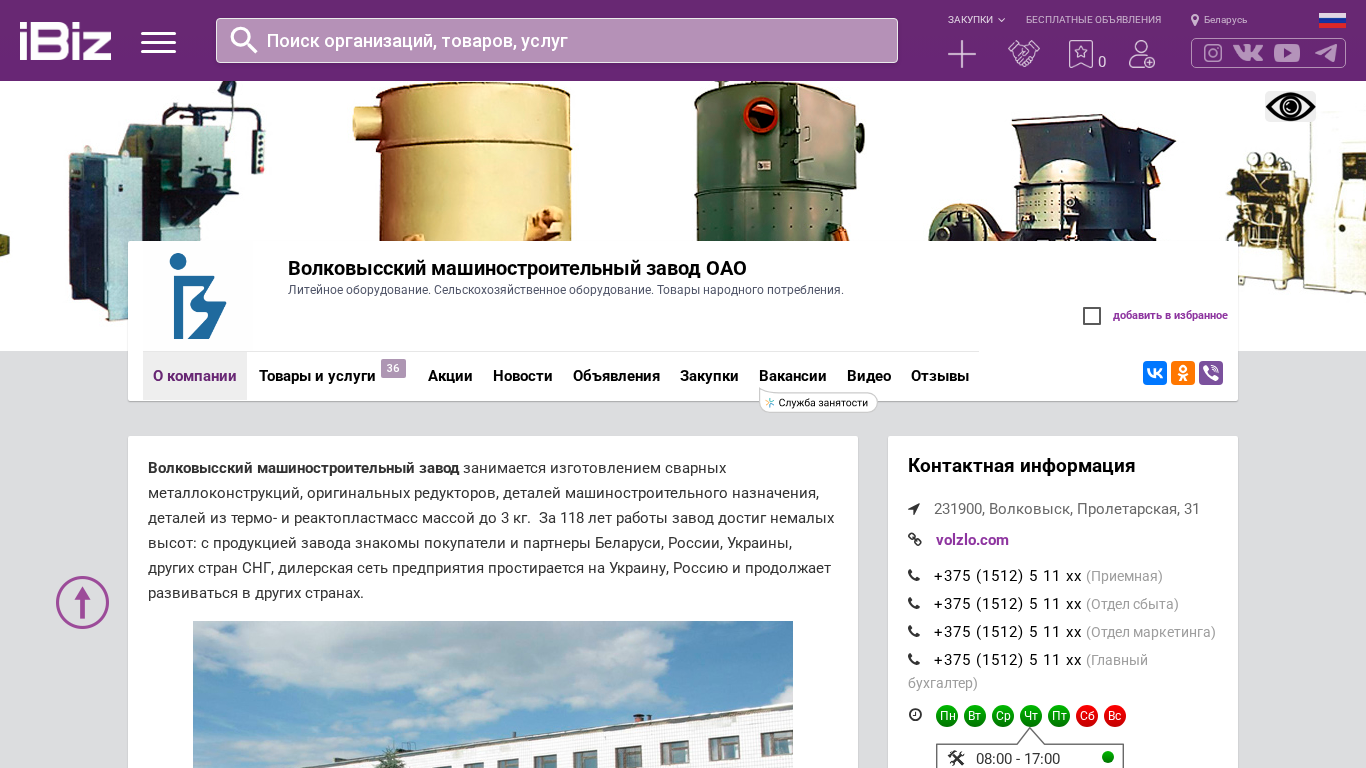The width and height of the screenshot is (1366, 768).
Task: Reveal the Отдел сбыта phone number
Action: point(1008,604)
